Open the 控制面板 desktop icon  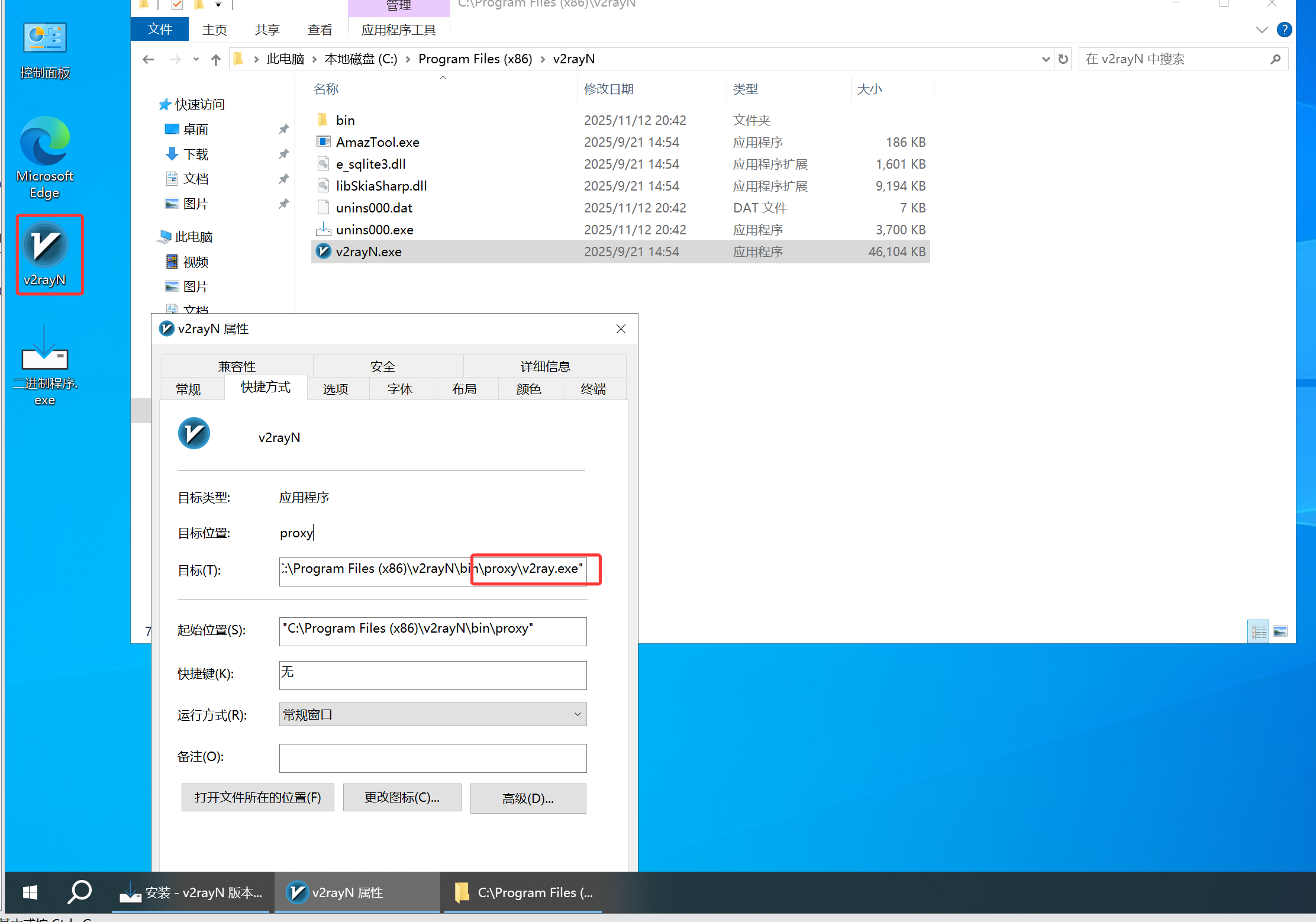tap(45, 38)
